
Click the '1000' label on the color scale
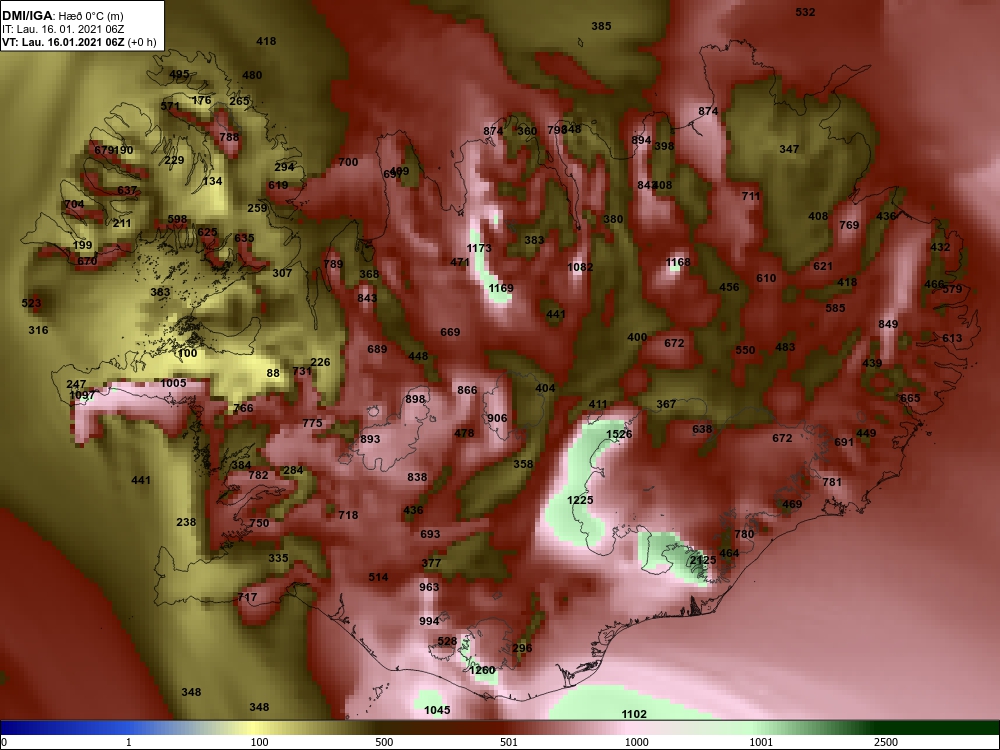(x=636, y=742)
